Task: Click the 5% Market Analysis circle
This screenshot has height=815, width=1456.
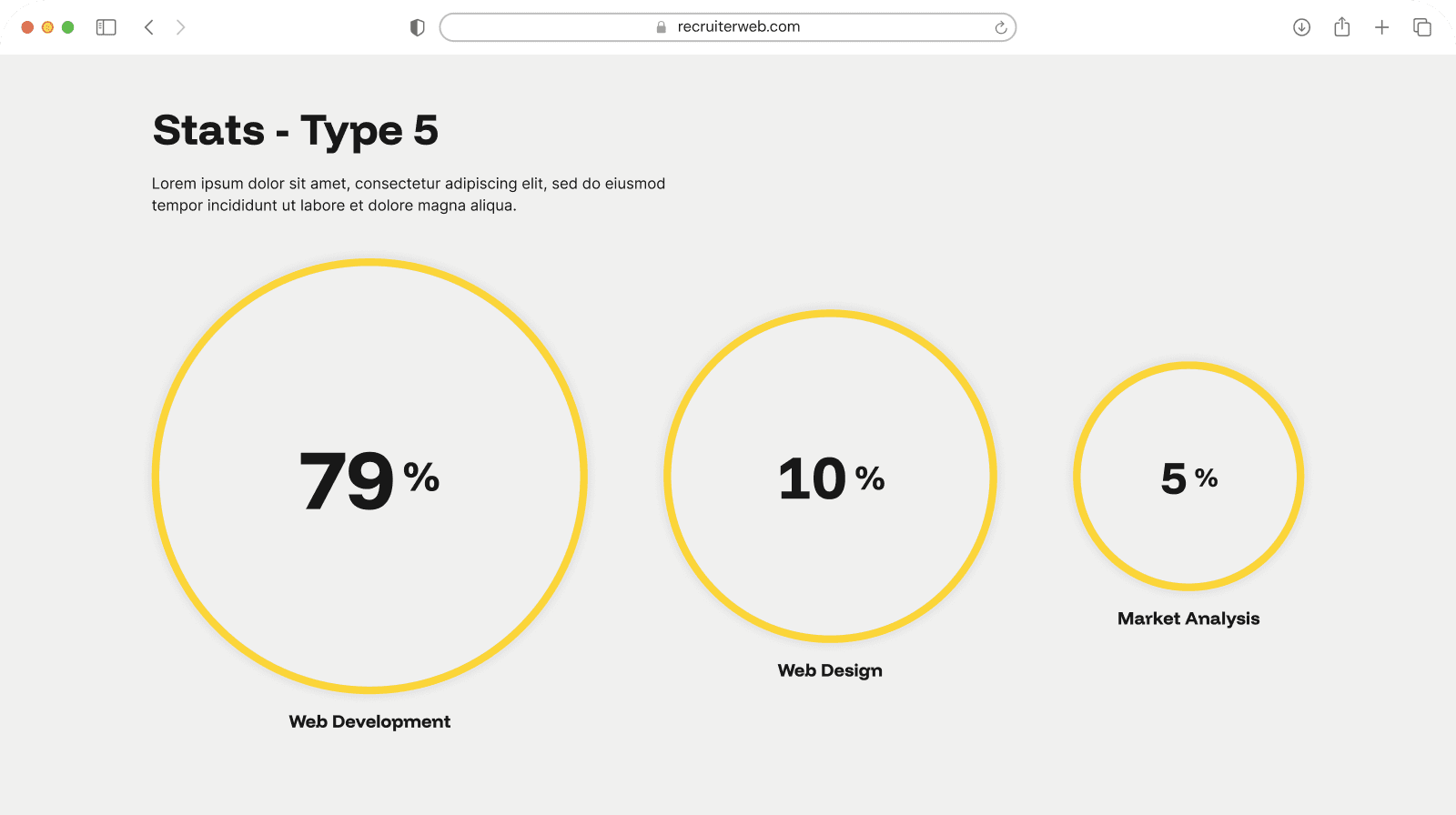Action: 1188,476
